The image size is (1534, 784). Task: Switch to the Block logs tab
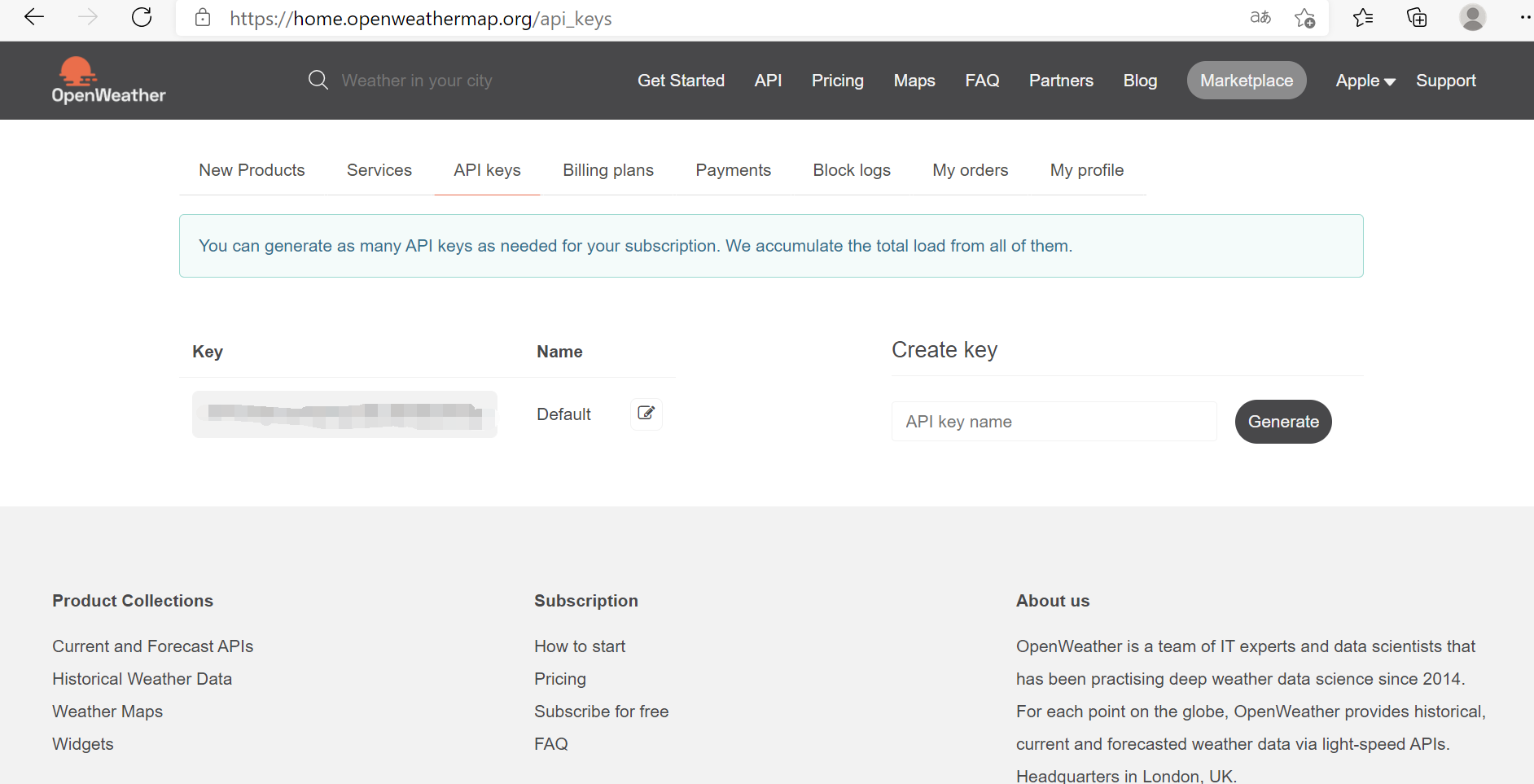click(852, 170)
